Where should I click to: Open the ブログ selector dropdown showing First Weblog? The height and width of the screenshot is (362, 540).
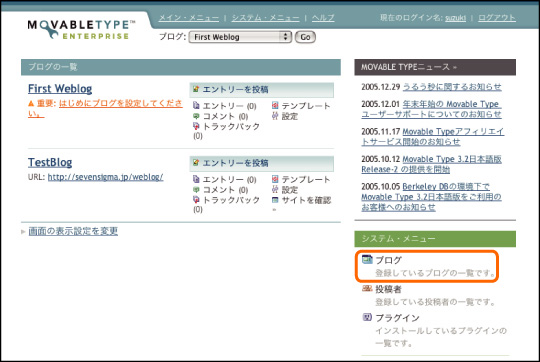click(240, 37)
